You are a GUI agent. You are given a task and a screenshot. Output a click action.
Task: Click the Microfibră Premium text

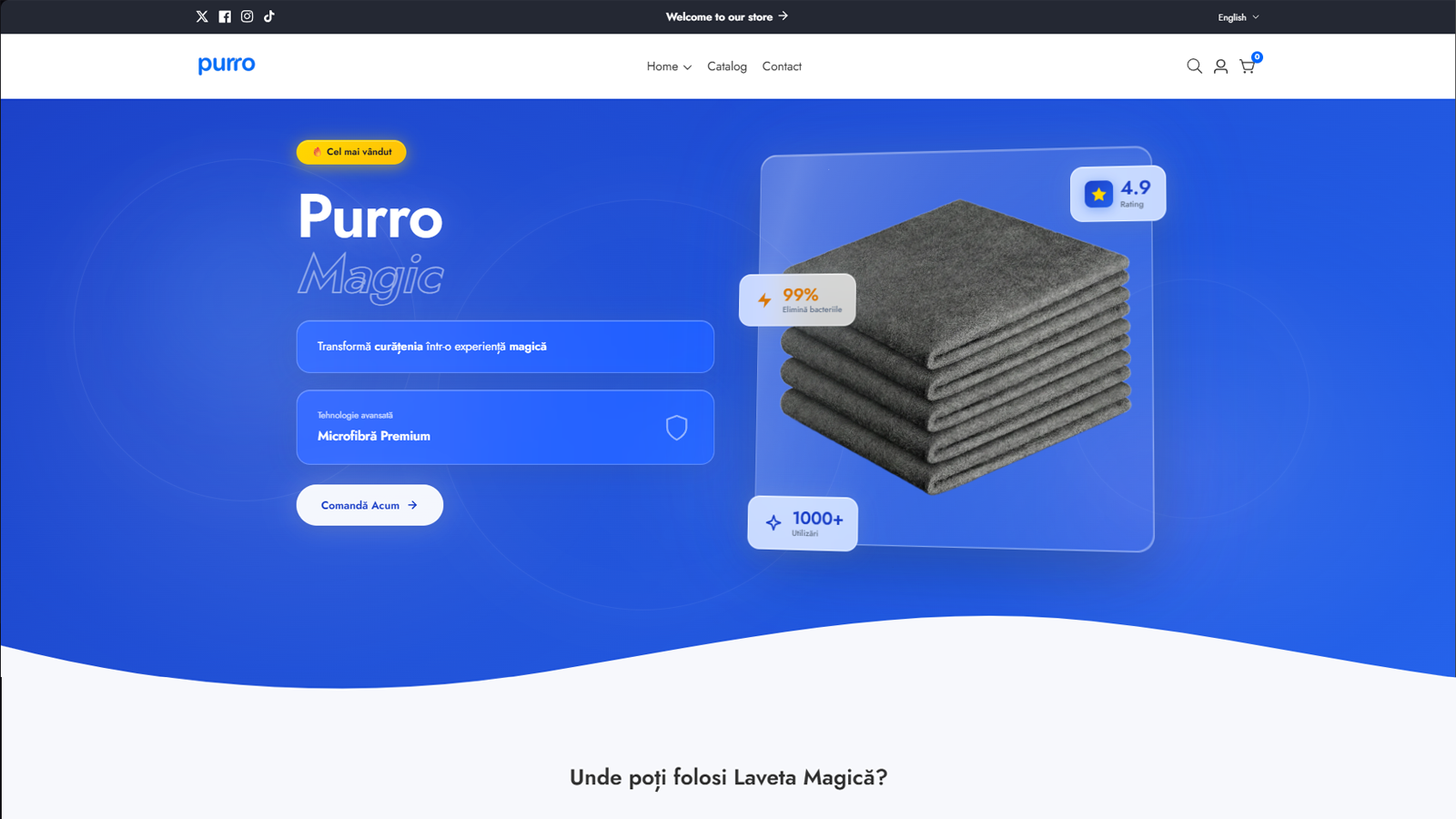[374, 436]
